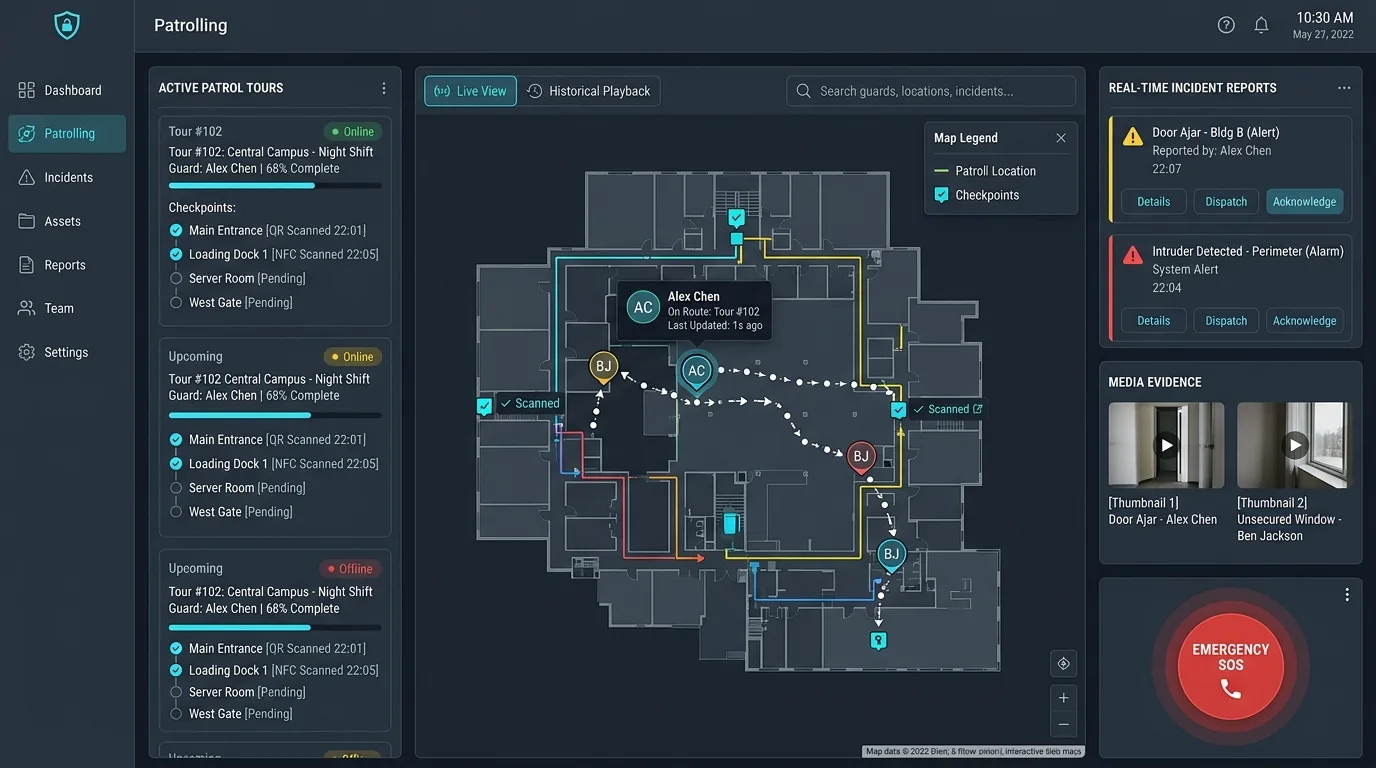Click the checkpoint checkbox left of the Scanned label without a link icon
Viewport: 1376px width, 768px height.
click(x=485, y=406)
